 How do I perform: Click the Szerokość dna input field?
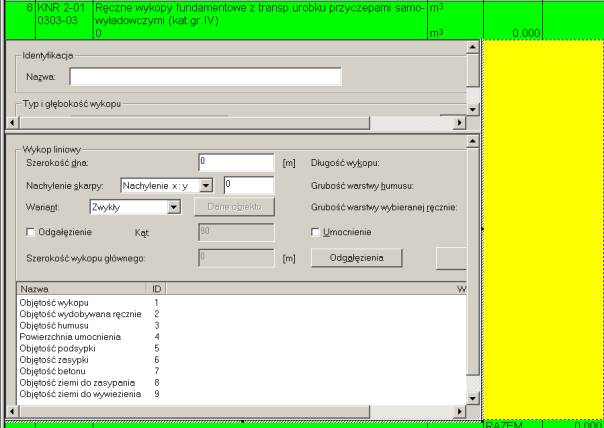[236, 162]
